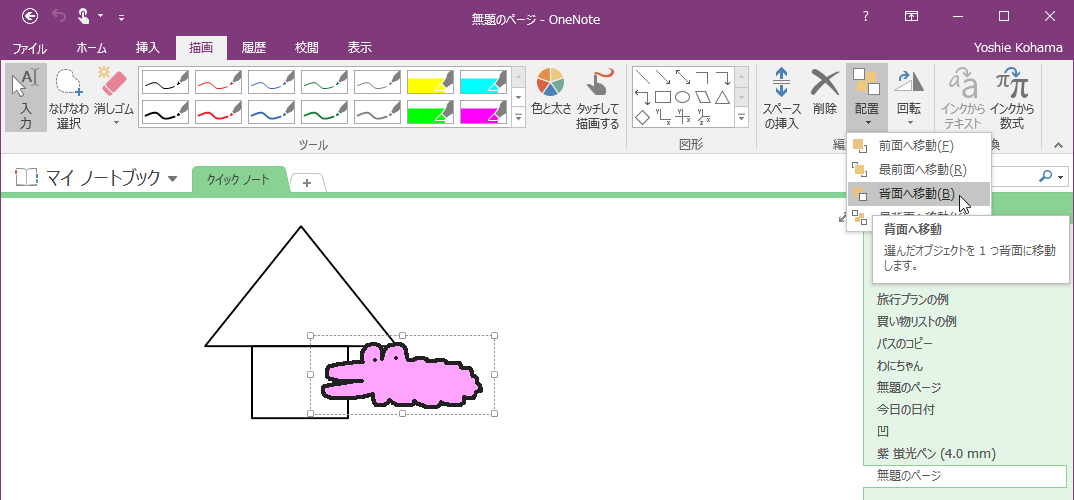Open the page 今日の日付
The width and height of the screenshot is (1074, 500).
[x=906, y=410]
